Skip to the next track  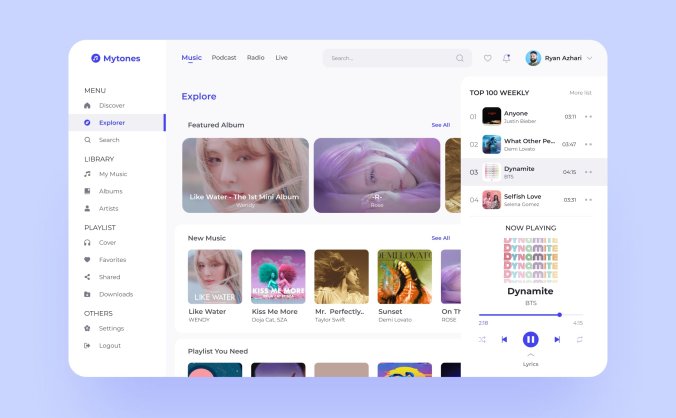tap(557, 339)
